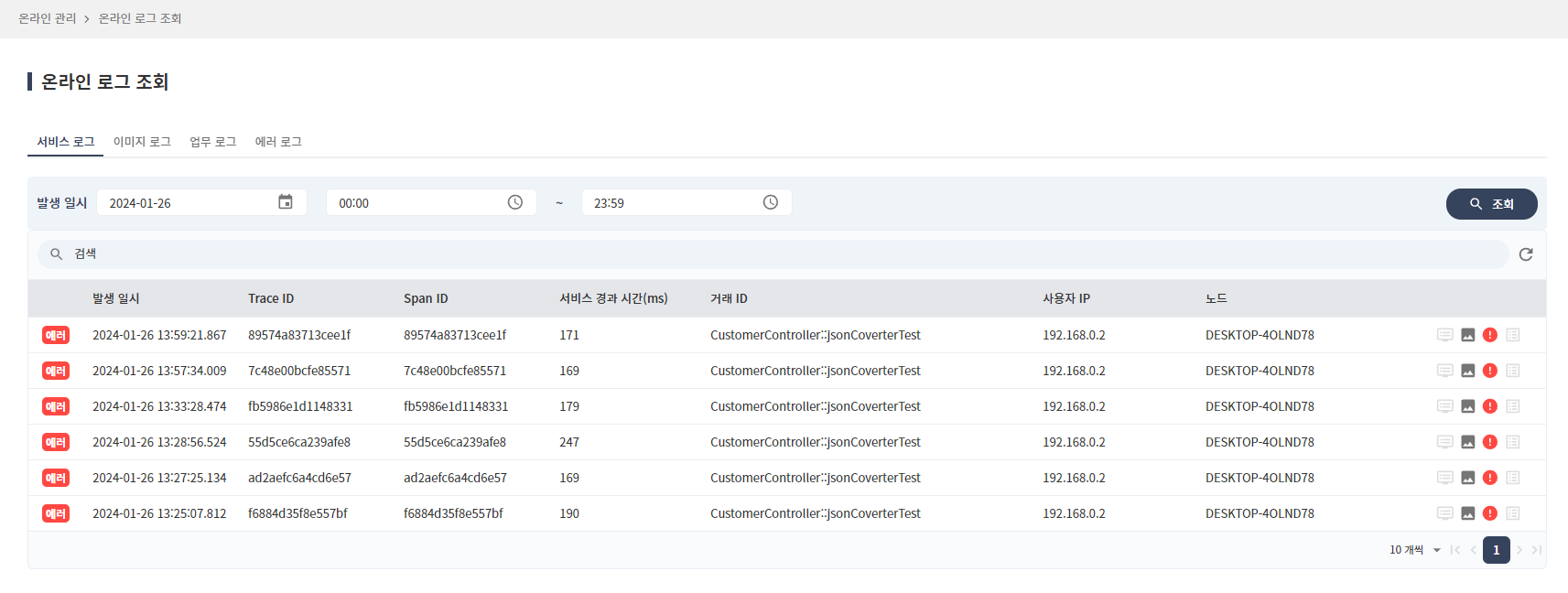The width and height of the screenshot is (1568, 593).
Task: Jump to the first page arrow
Action: tap(1455, 550)
